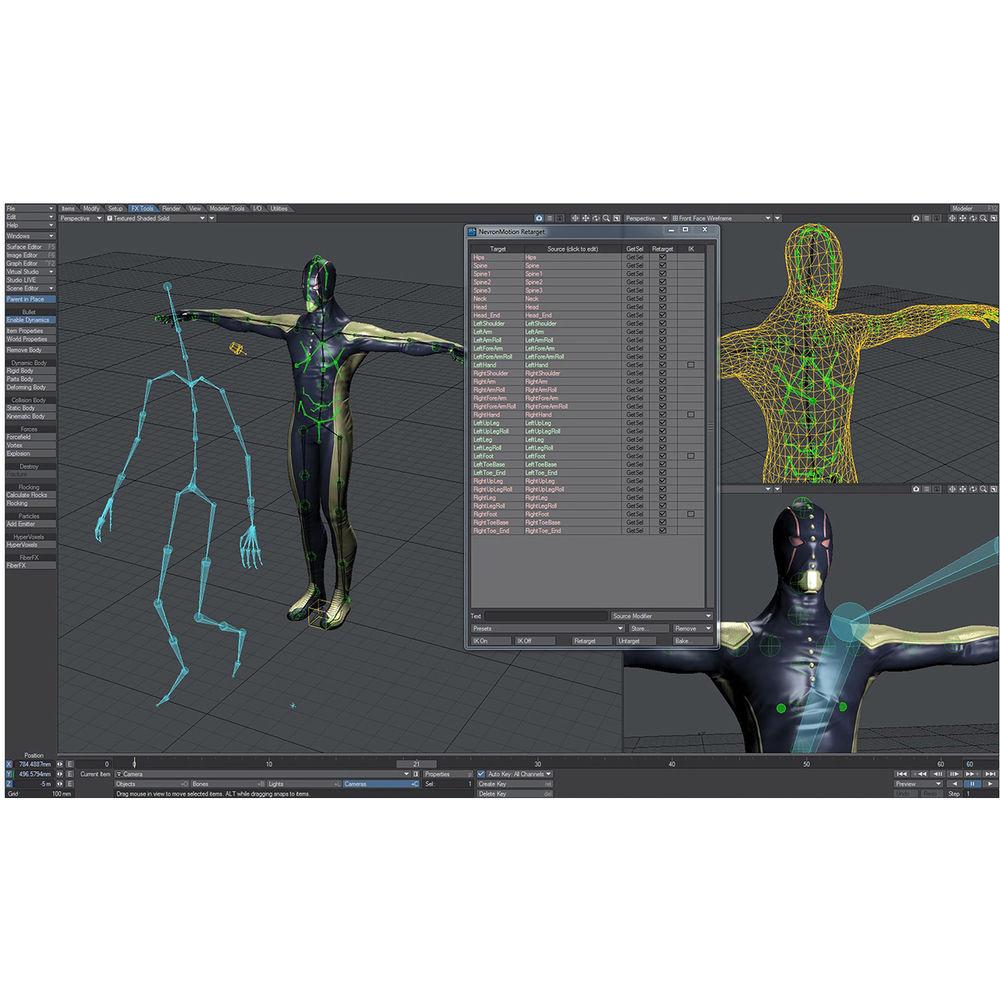
Task: Expand the Presets dropdown in Retarget window
Action: pyautogui.click(x=547, y=628)
